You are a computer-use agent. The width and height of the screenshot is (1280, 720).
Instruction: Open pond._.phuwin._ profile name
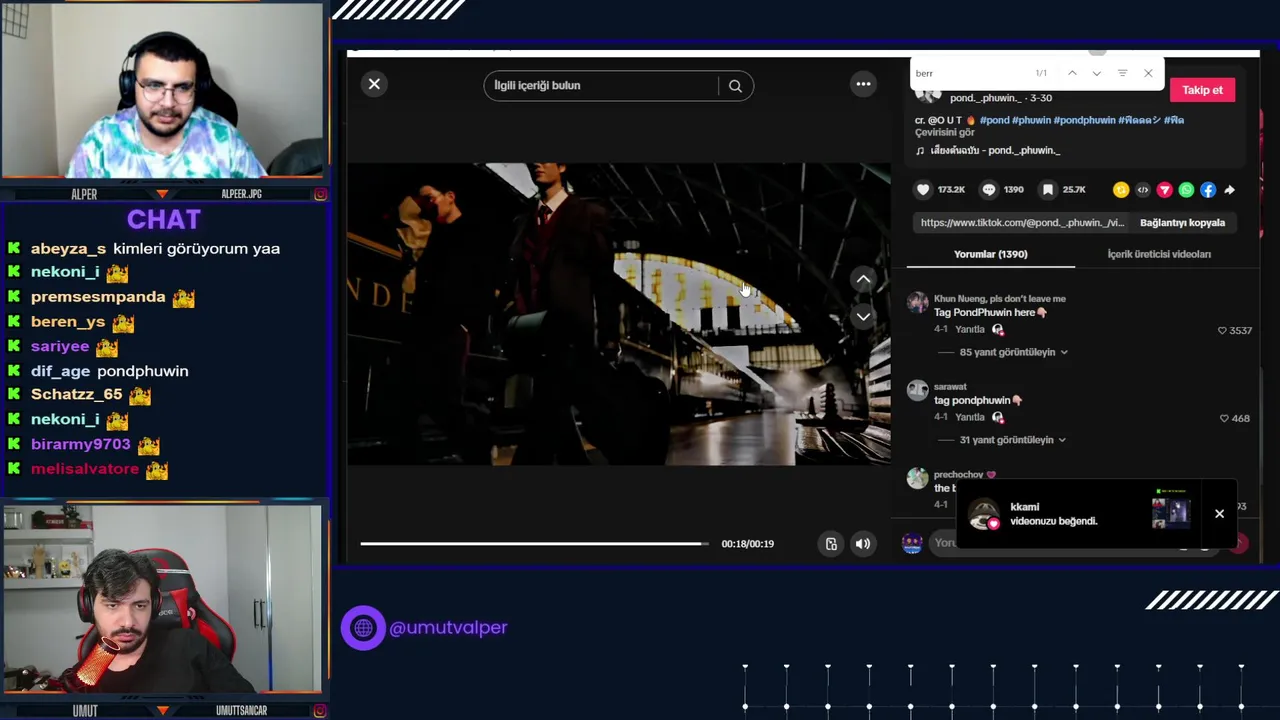pyautogui.click(x=986, y=98)
